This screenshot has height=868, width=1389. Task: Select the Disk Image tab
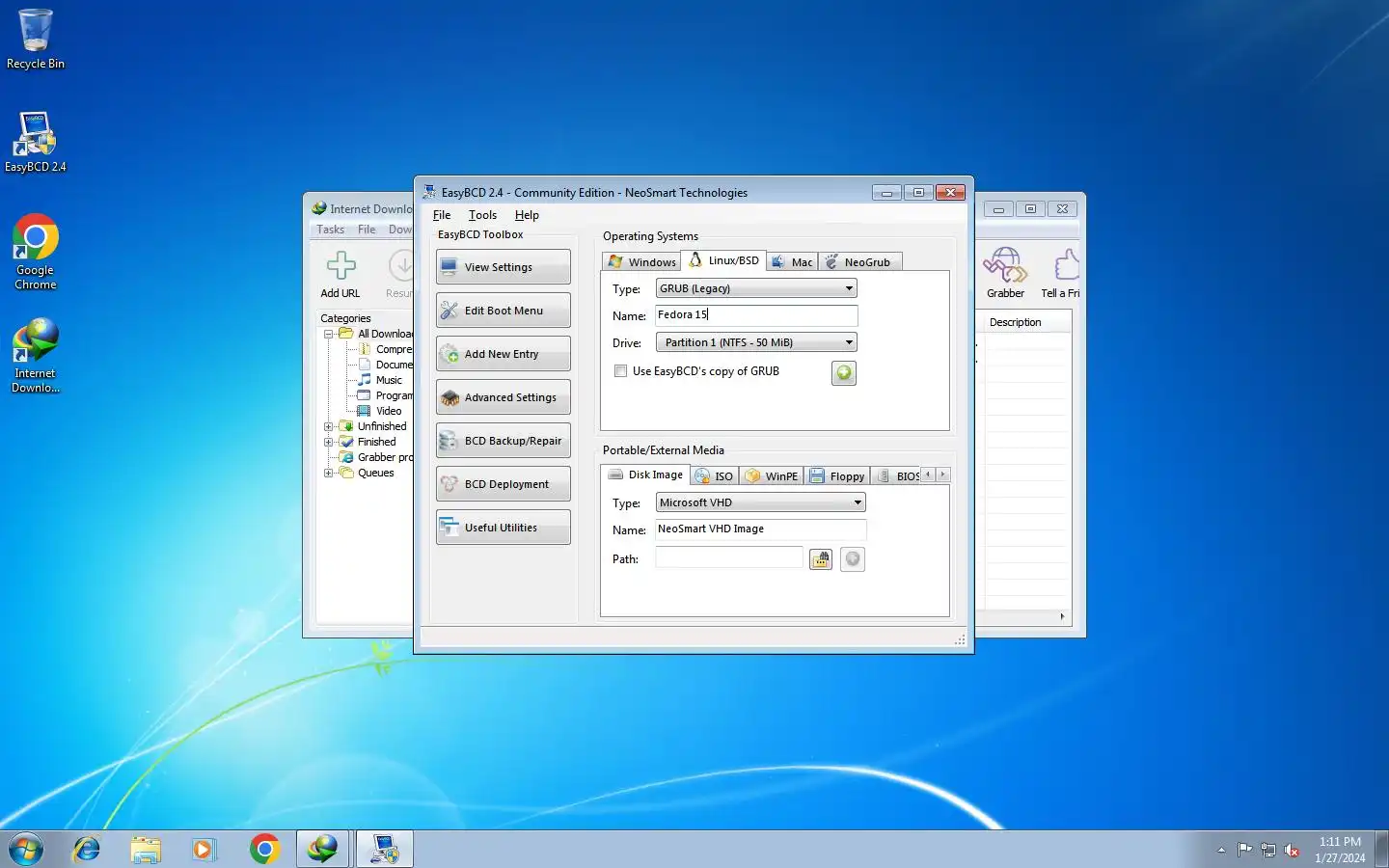point(645,475)
